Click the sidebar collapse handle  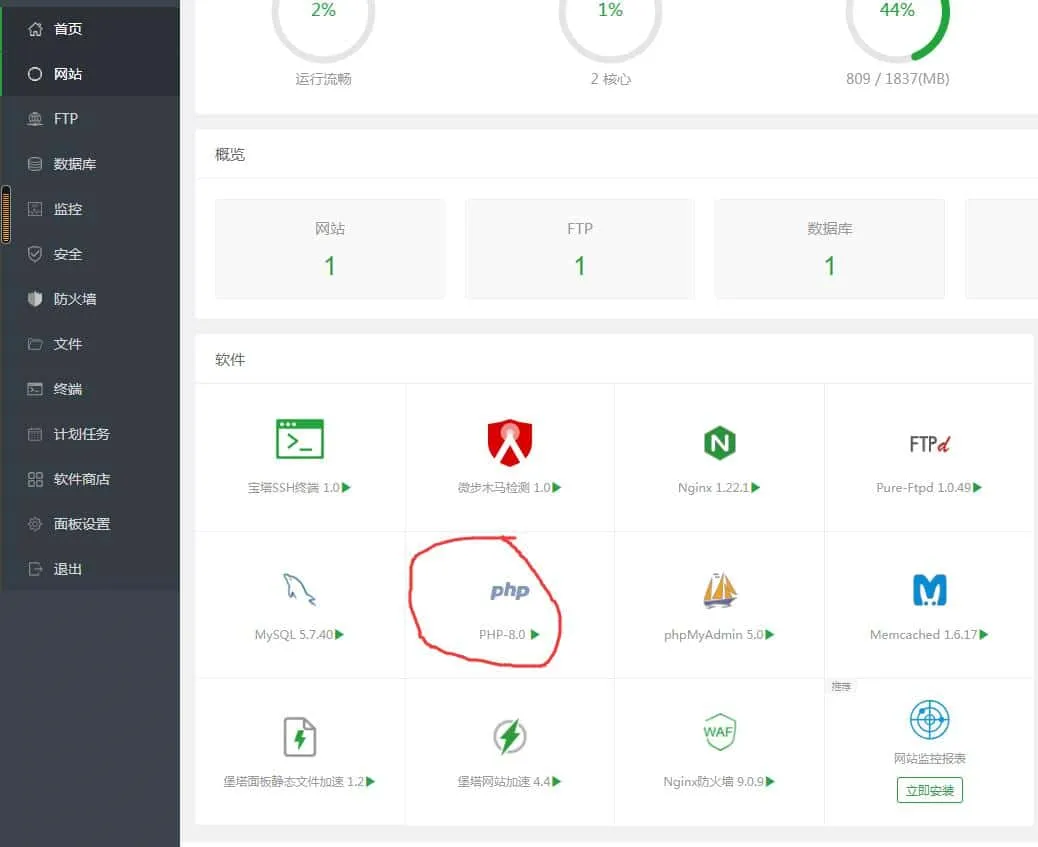(x=6, y=215)
